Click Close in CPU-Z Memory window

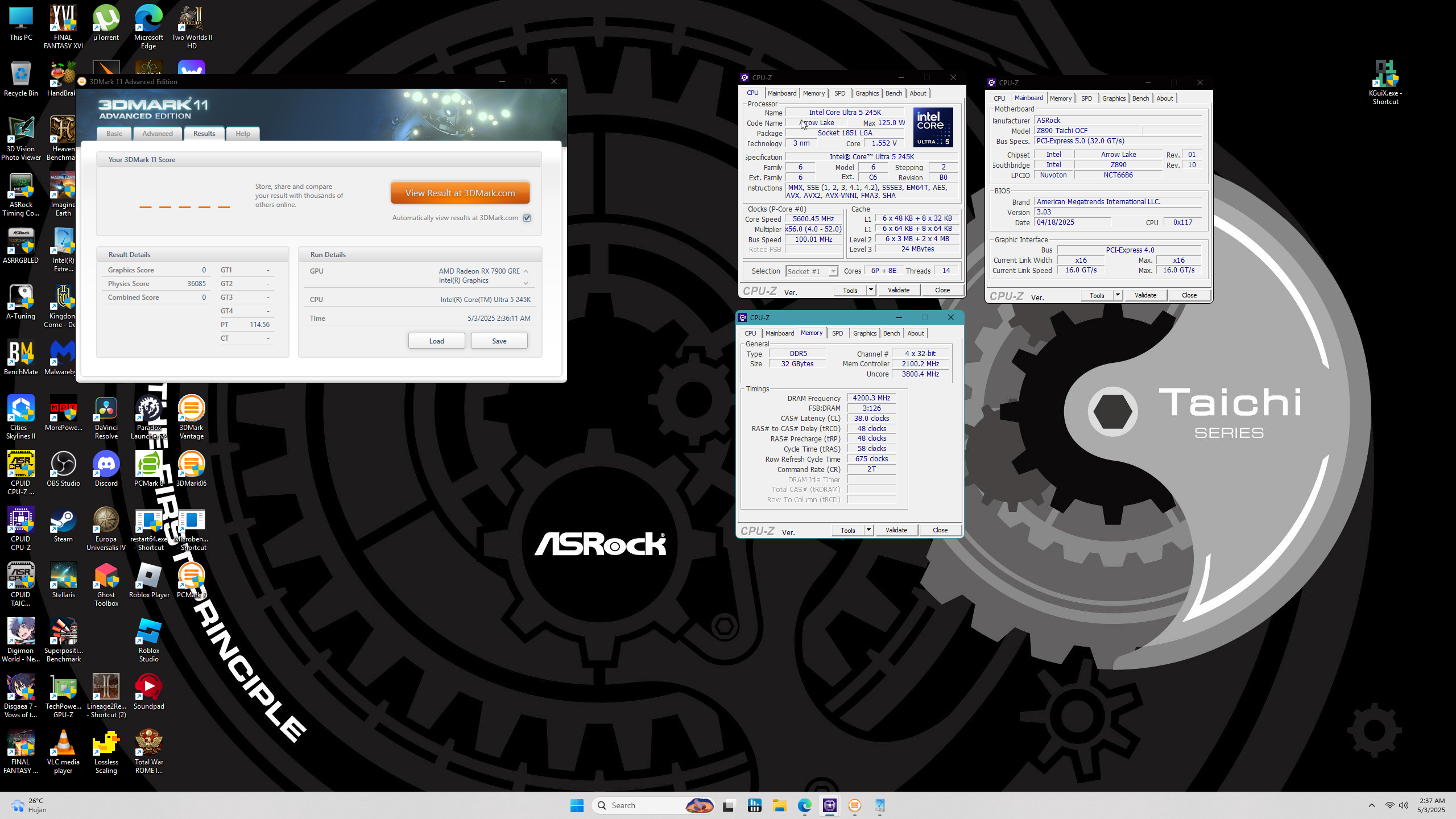pos(940,530)
